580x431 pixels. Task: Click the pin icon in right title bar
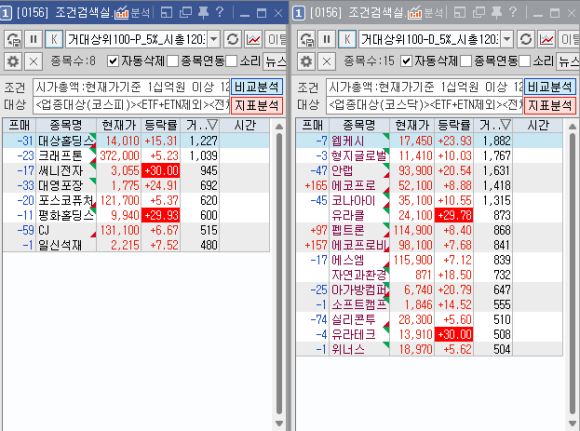pyautogui.click(x=496, y=13)
